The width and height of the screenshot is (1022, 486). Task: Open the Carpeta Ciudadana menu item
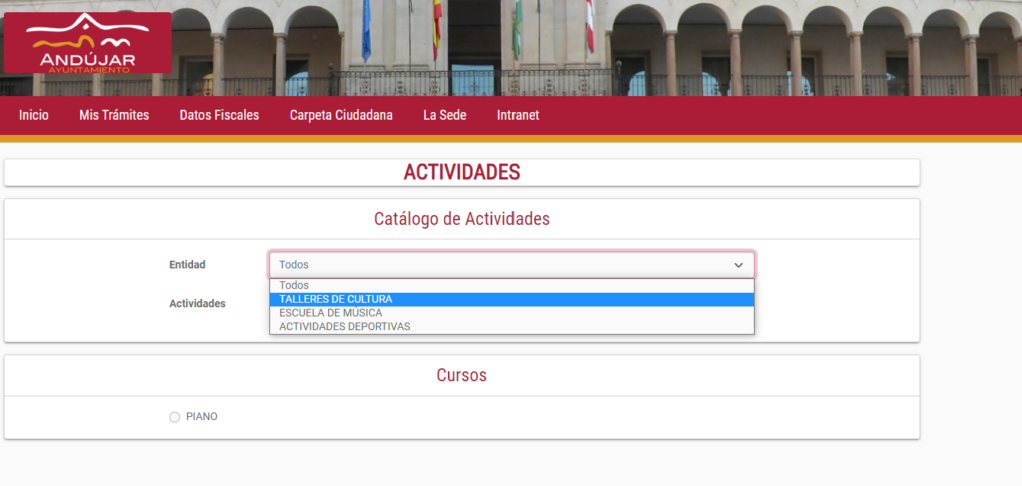[x=341, y=115]
